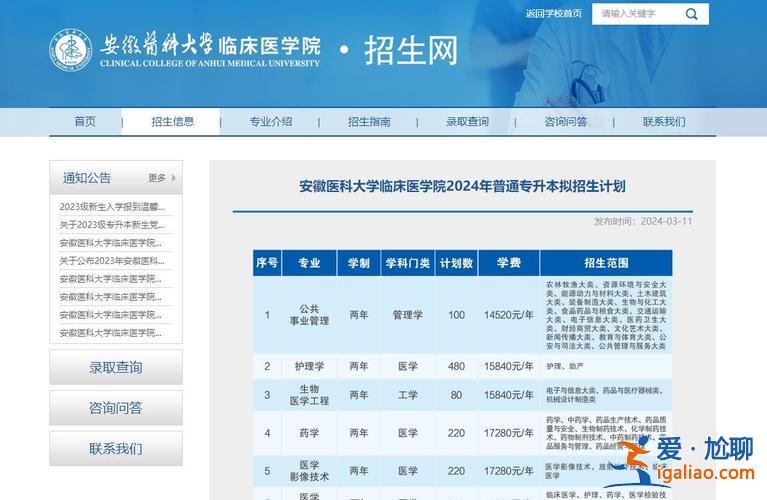767x500 pixels.
Task: Click the 公共事业管理 major cell
Action: click(309, 315)
